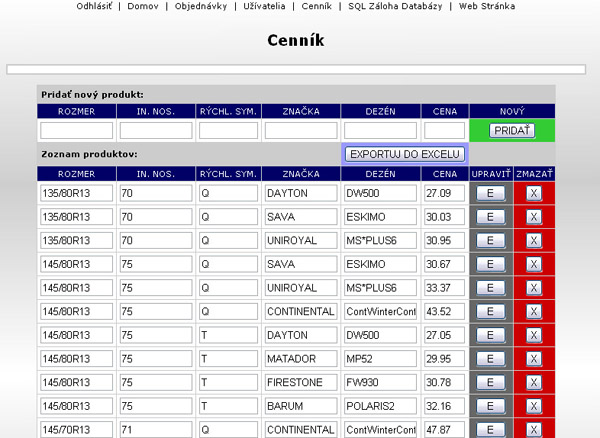Open SQL Záloha Databázy link
Image resolution: width=600 pixels, height=438 pixels.
tap(395, 6)
